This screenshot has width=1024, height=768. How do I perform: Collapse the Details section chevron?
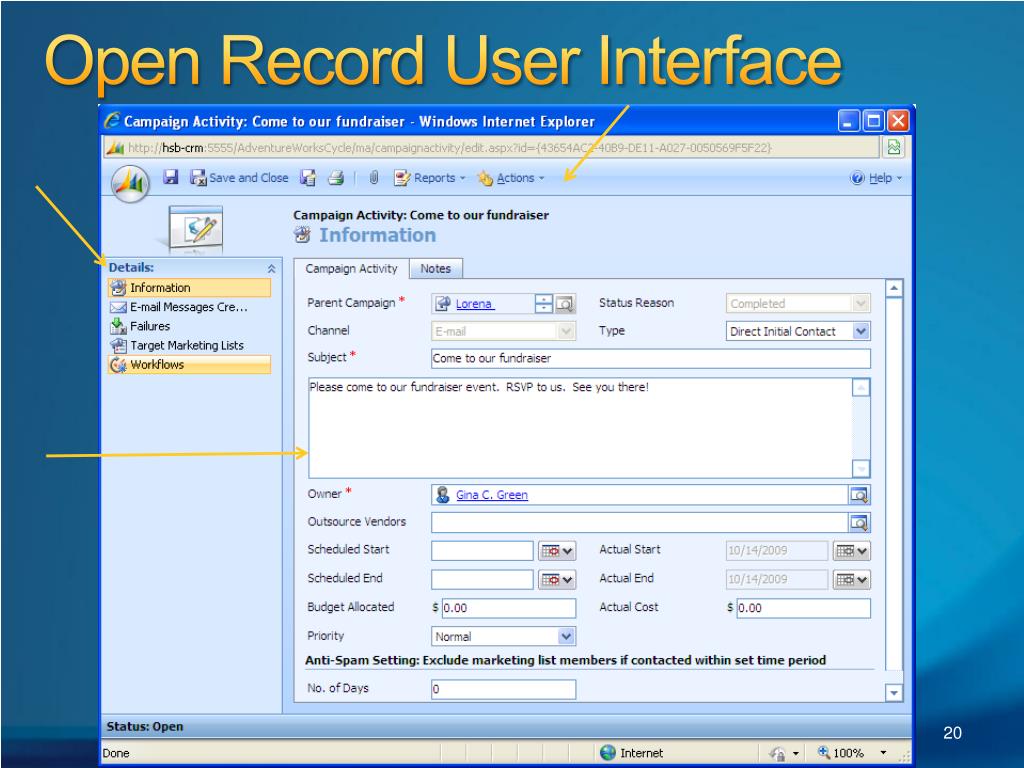(271, 268)
